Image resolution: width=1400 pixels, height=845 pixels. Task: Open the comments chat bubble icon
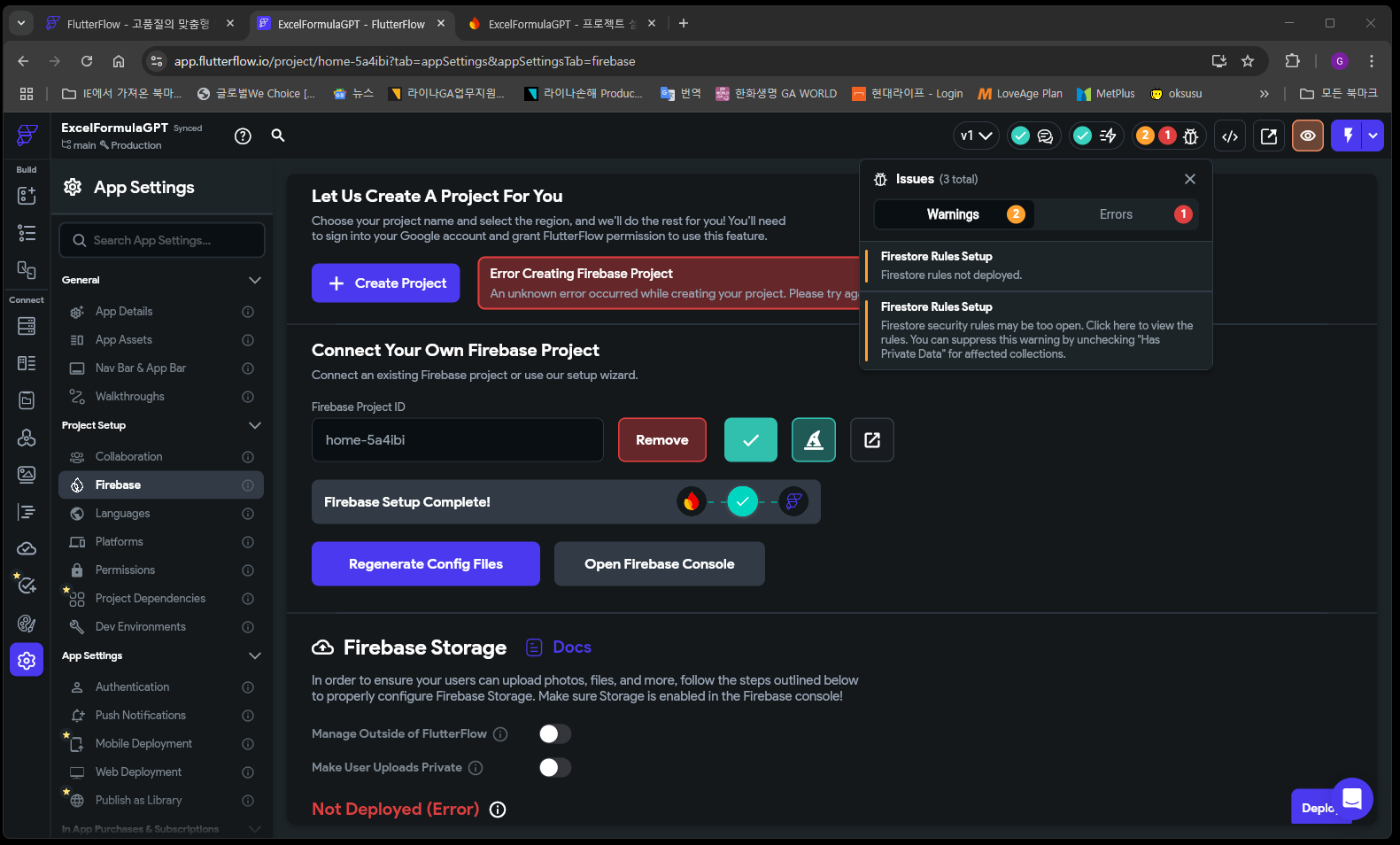click(1045, 136)
